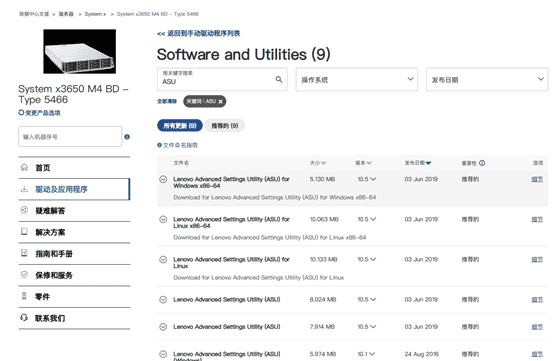Open the machine serial number info icon
Screen dimensions: 554x361
(127, 137)
